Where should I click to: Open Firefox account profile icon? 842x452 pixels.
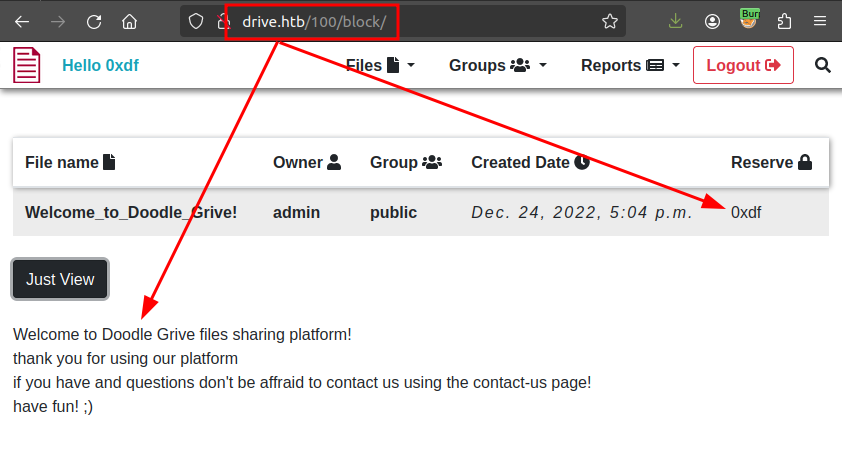point(712,21)
